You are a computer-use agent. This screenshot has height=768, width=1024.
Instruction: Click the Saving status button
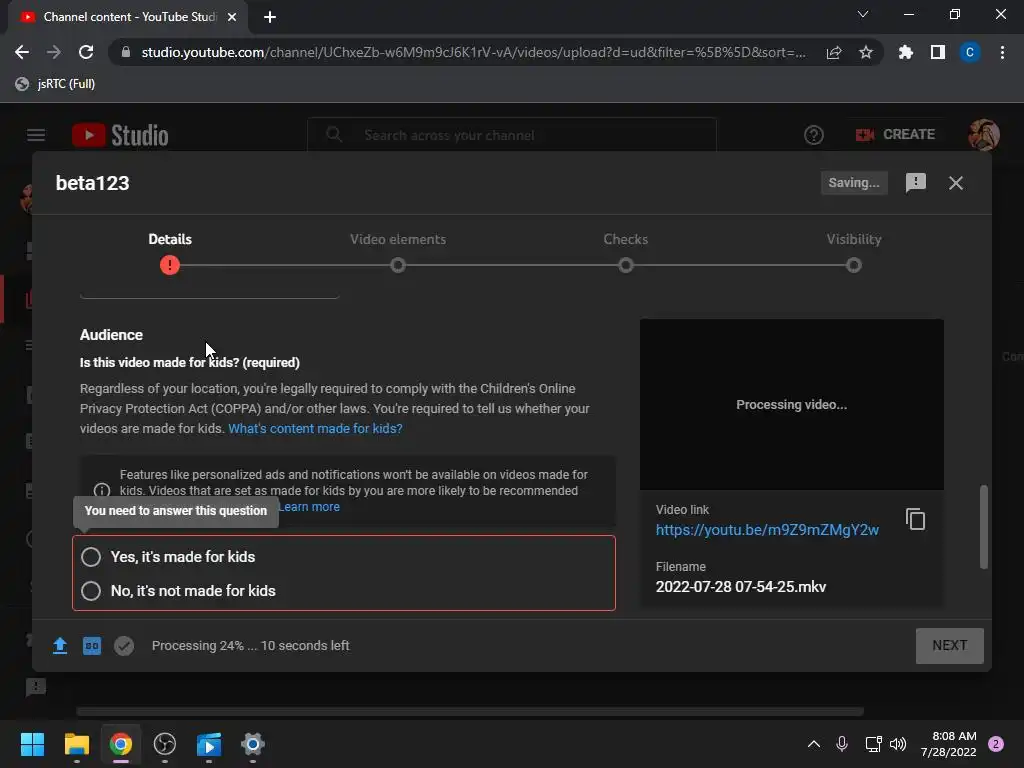854,183
